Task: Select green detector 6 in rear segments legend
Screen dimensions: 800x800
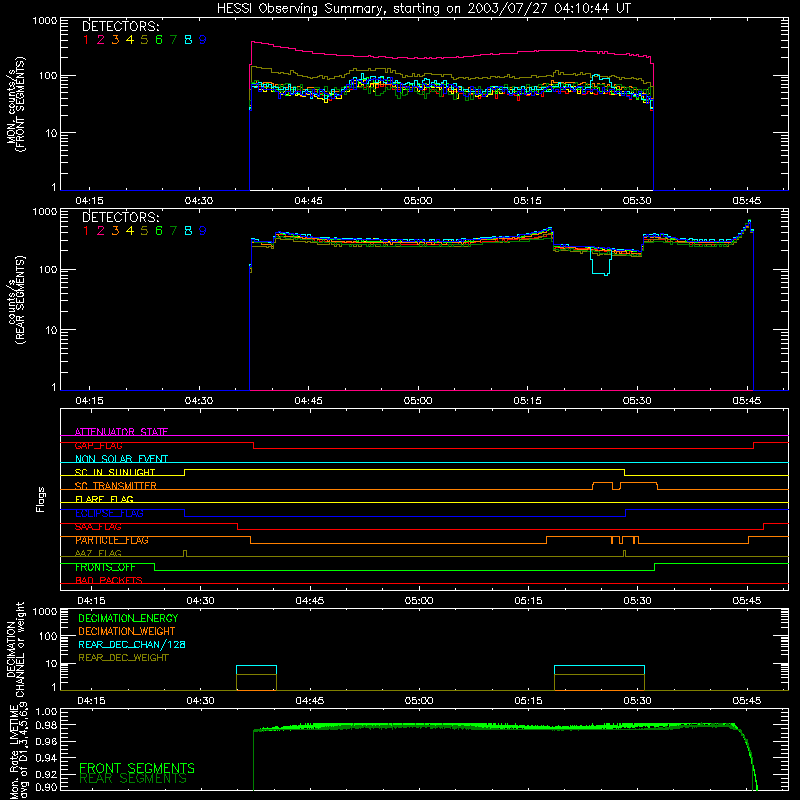Action: pyautogui.click(x=159, y=231)
